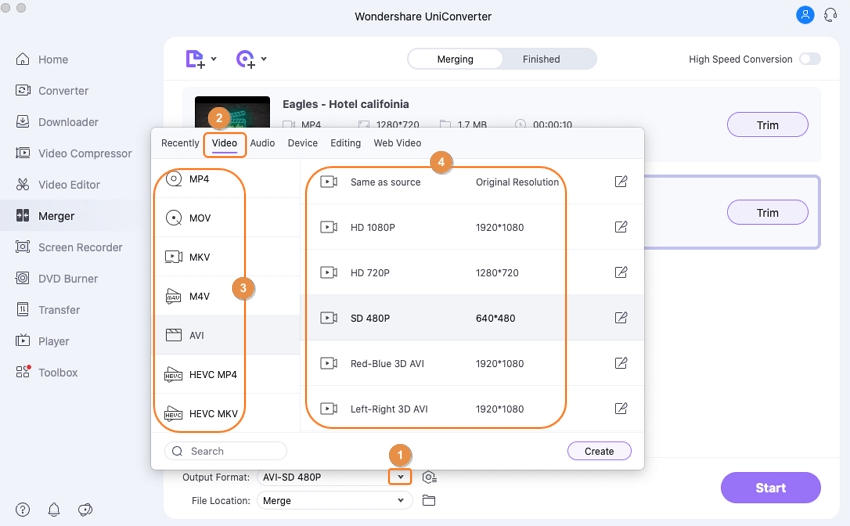Switch to the Audio tab
Image resolution: width=850 pixels, height=526 pixels.
click(262, 143)
